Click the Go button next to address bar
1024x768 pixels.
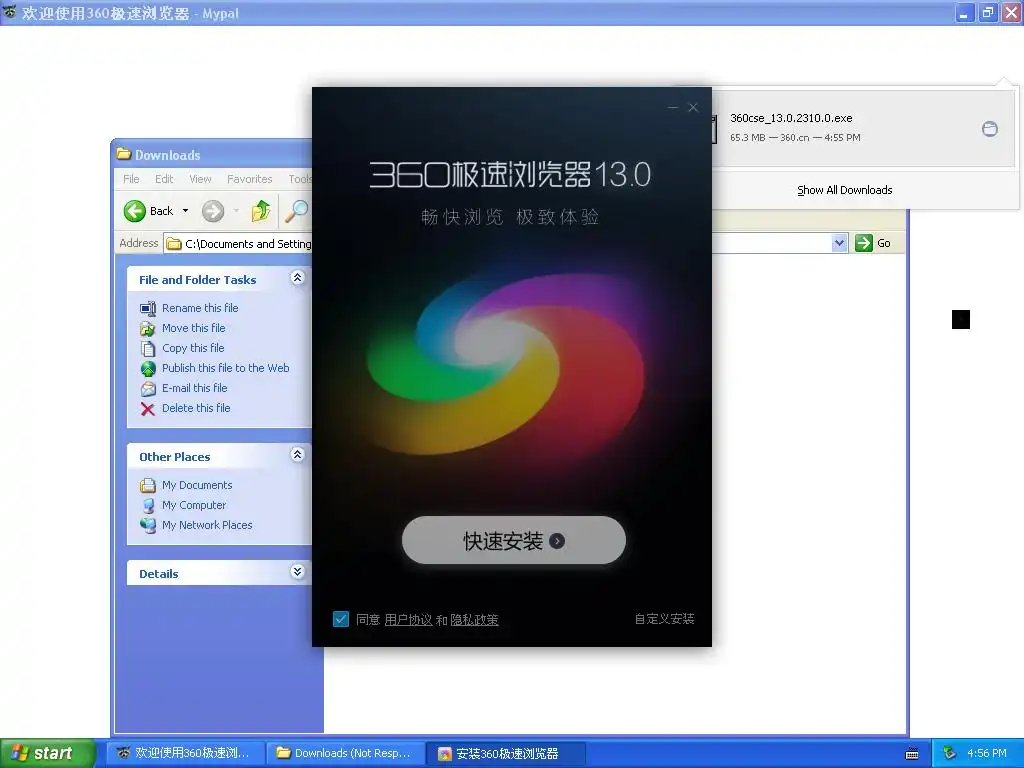873,243
